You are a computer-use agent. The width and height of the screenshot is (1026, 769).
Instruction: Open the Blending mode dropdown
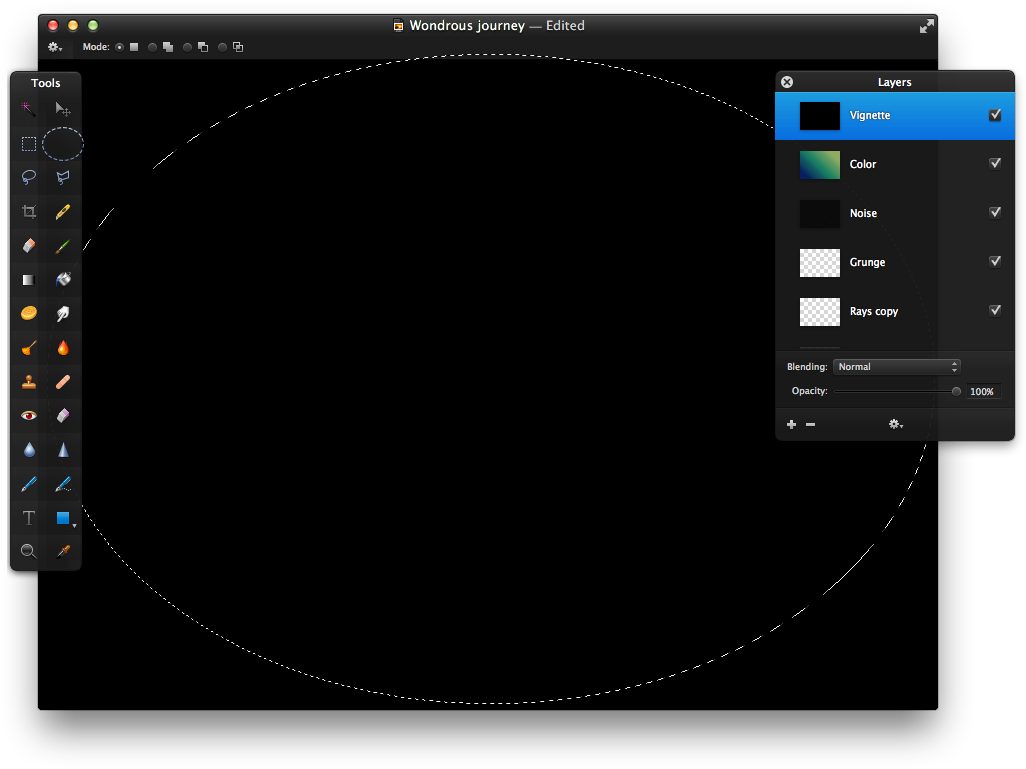click(896, 366)
